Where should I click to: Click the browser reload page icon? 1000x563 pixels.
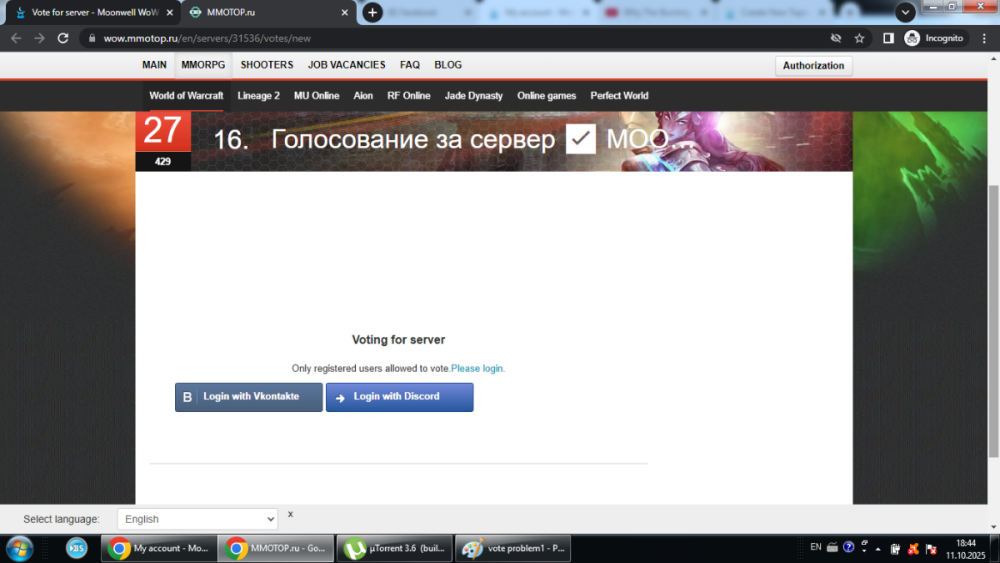[x=63, y=38]
